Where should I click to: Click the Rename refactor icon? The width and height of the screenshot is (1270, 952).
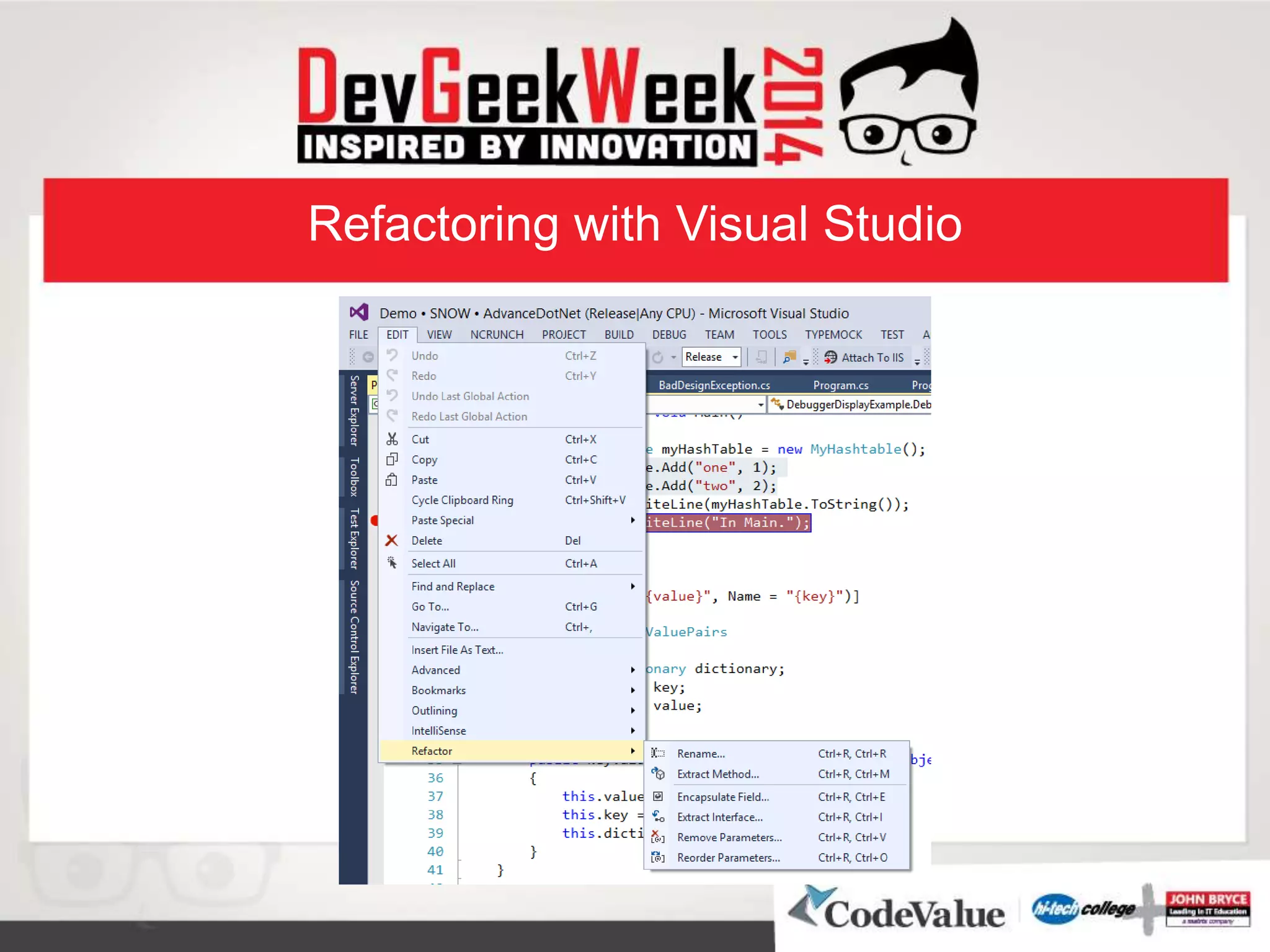coord(658,754)
